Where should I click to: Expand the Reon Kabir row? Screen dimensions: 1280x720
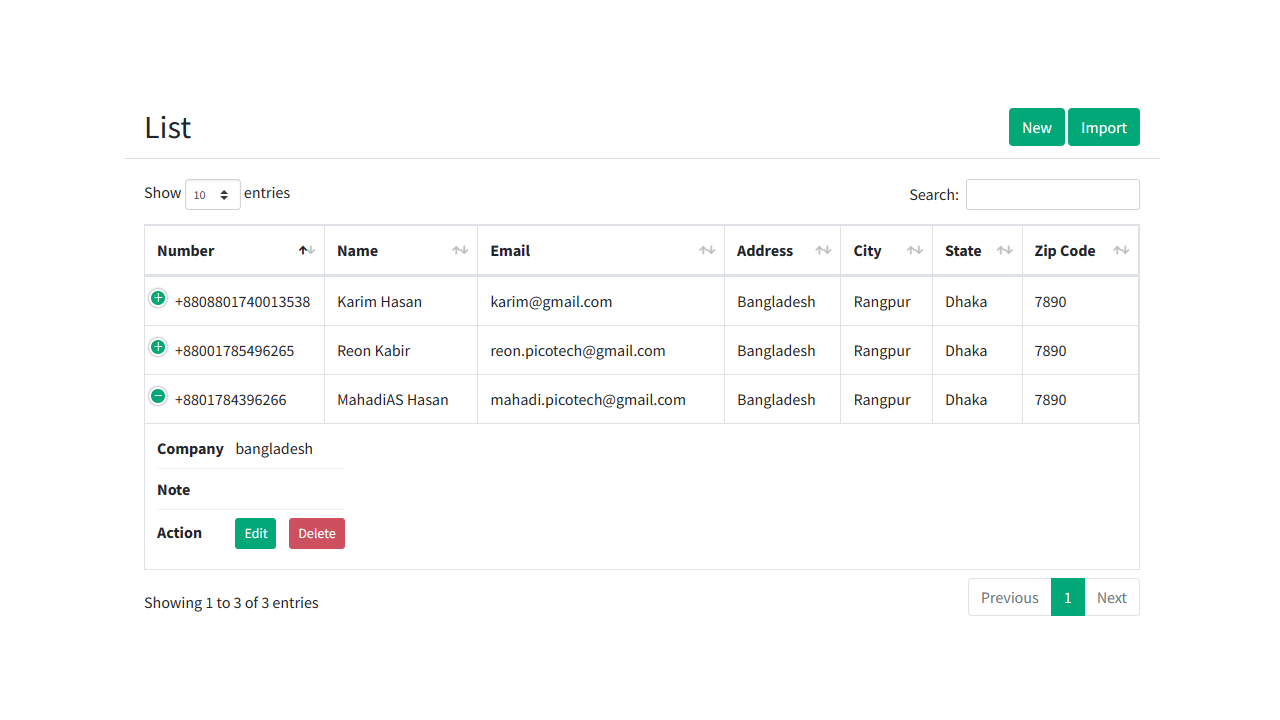point(158,347)
